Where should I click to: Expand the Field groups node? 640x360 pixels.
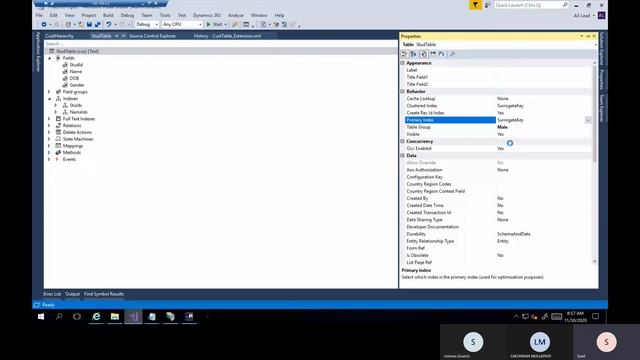point(49,92)
